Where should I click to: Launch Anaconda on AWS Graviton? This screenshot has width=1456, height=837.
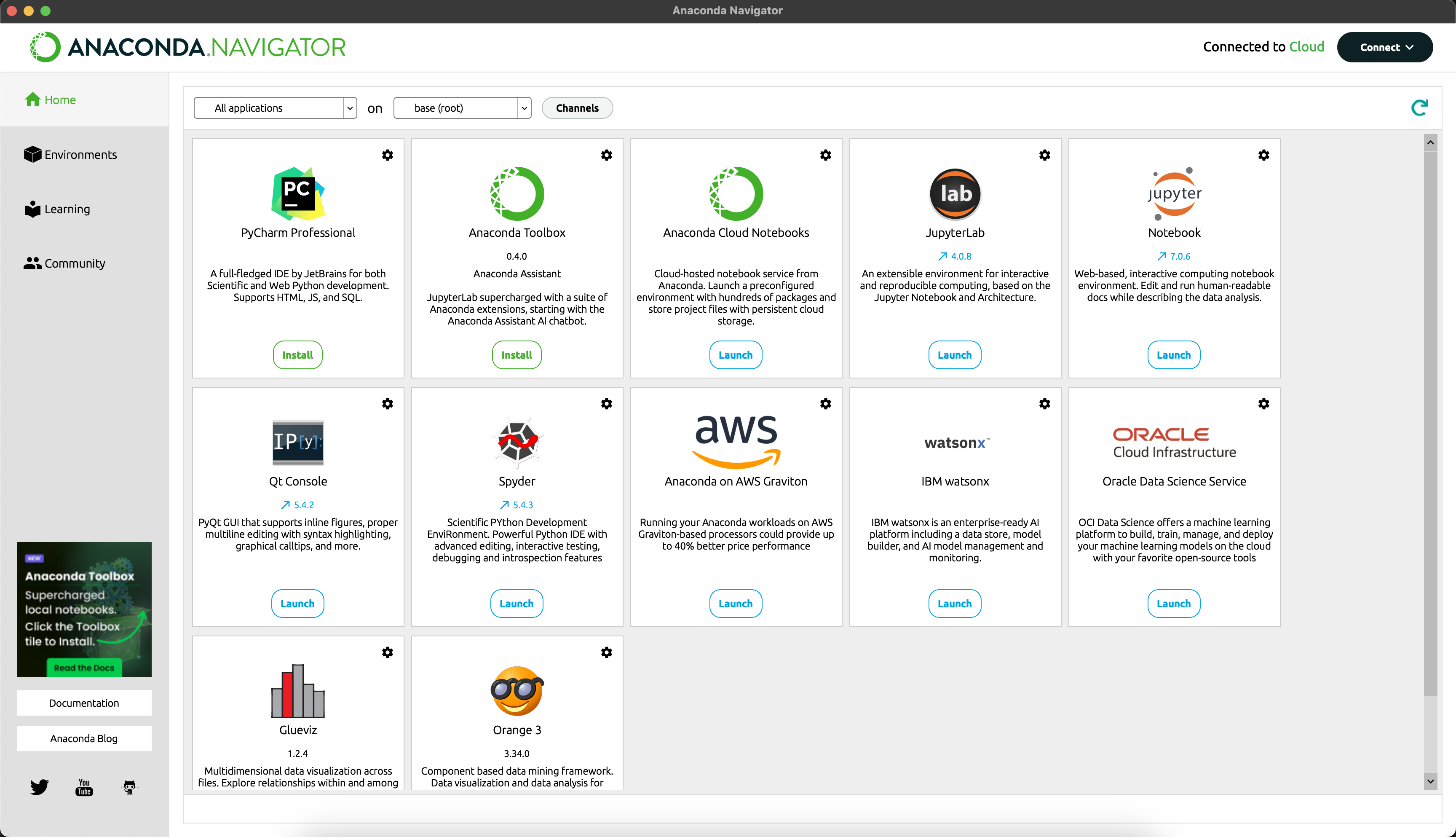pos(736,603)
